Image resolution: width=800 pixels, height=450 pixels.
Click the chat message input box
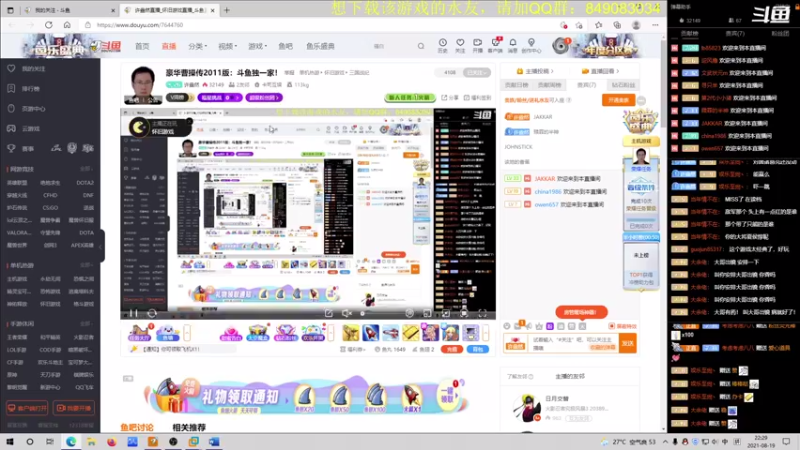(x=574, y=343)
